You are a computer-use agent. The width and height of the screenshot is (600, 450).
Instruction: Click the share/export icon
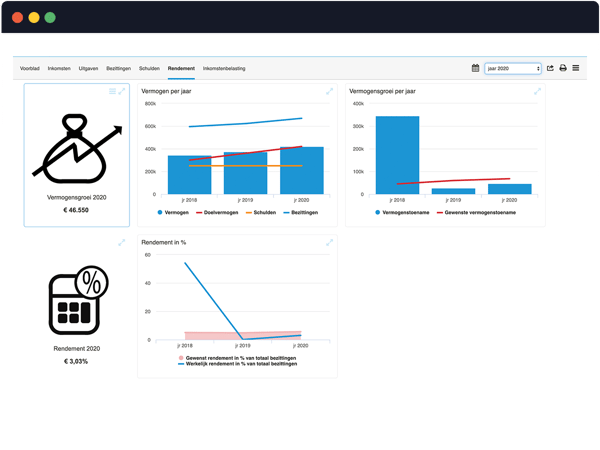550,68
